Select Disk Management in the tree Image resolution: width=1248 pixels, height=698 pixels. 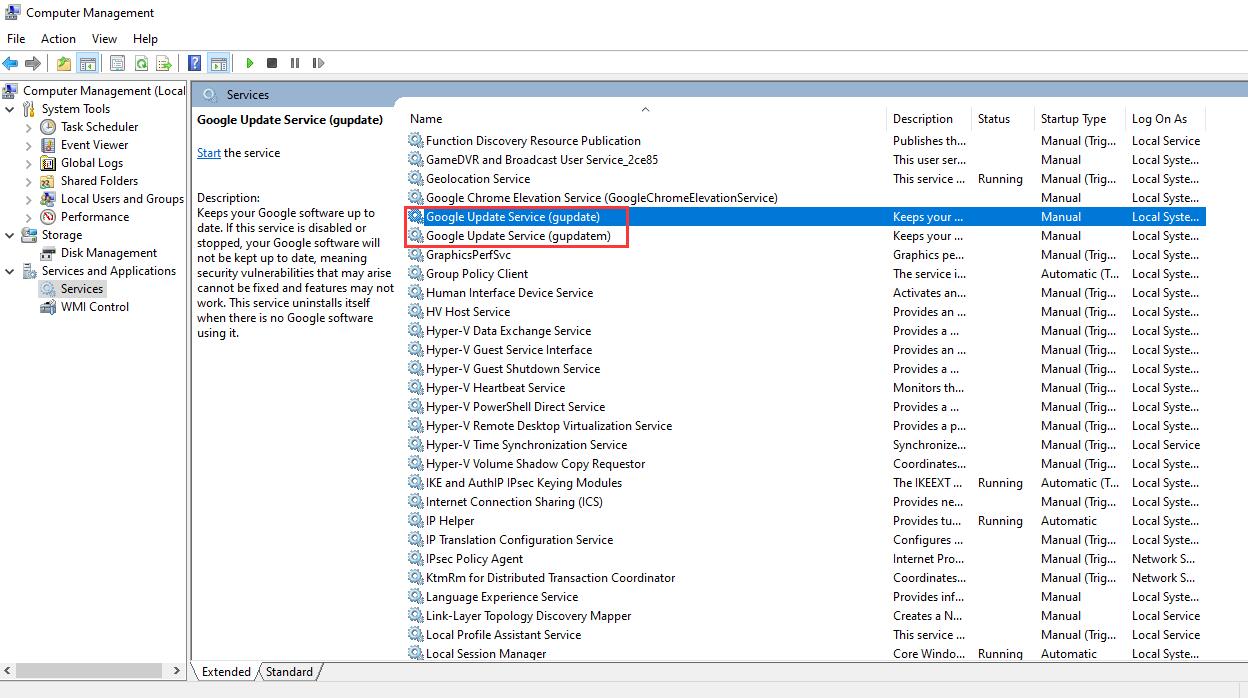(109, 253)
